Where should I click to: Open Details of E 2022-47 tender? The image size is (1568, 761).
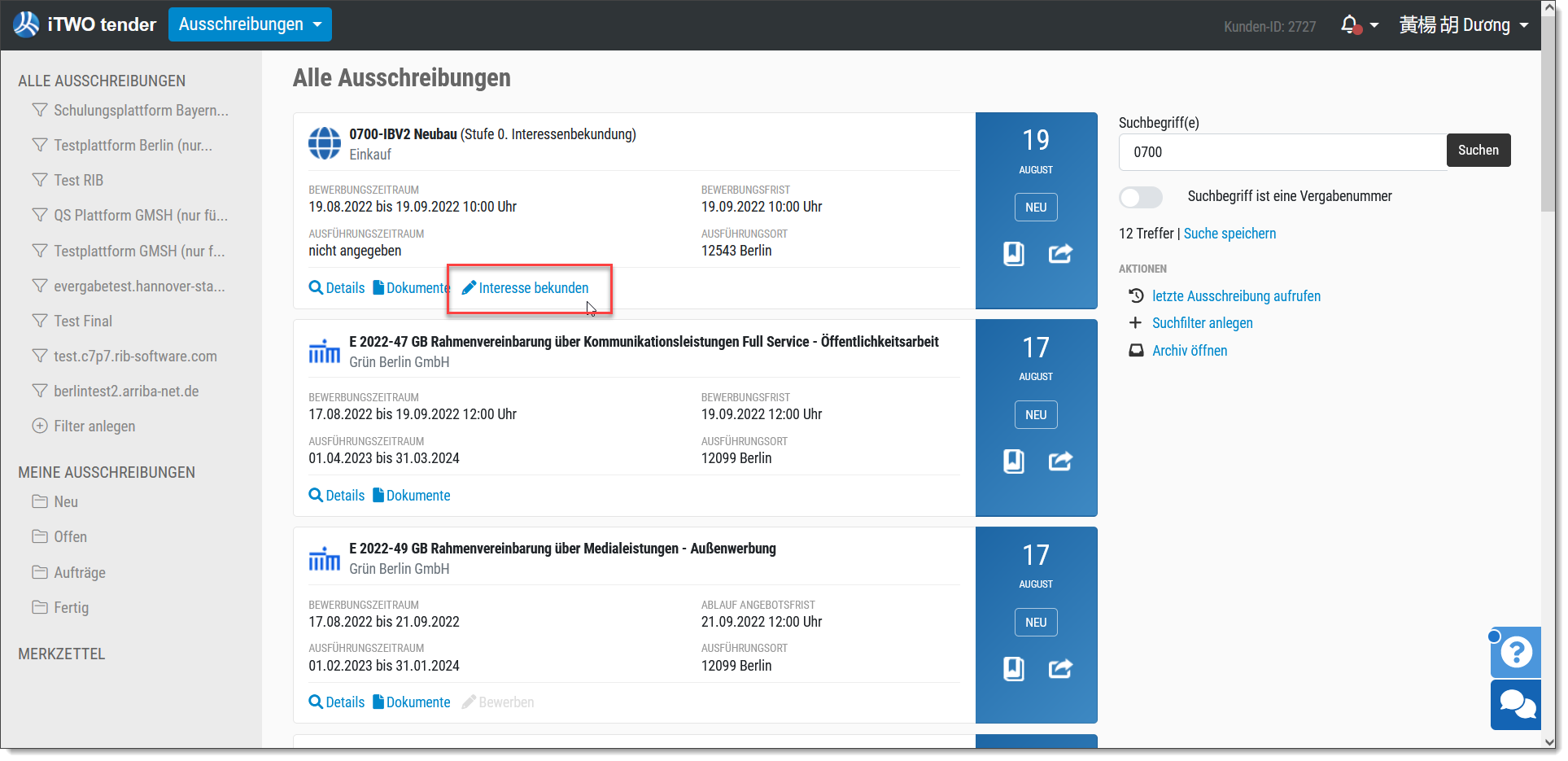click(337, 496)
